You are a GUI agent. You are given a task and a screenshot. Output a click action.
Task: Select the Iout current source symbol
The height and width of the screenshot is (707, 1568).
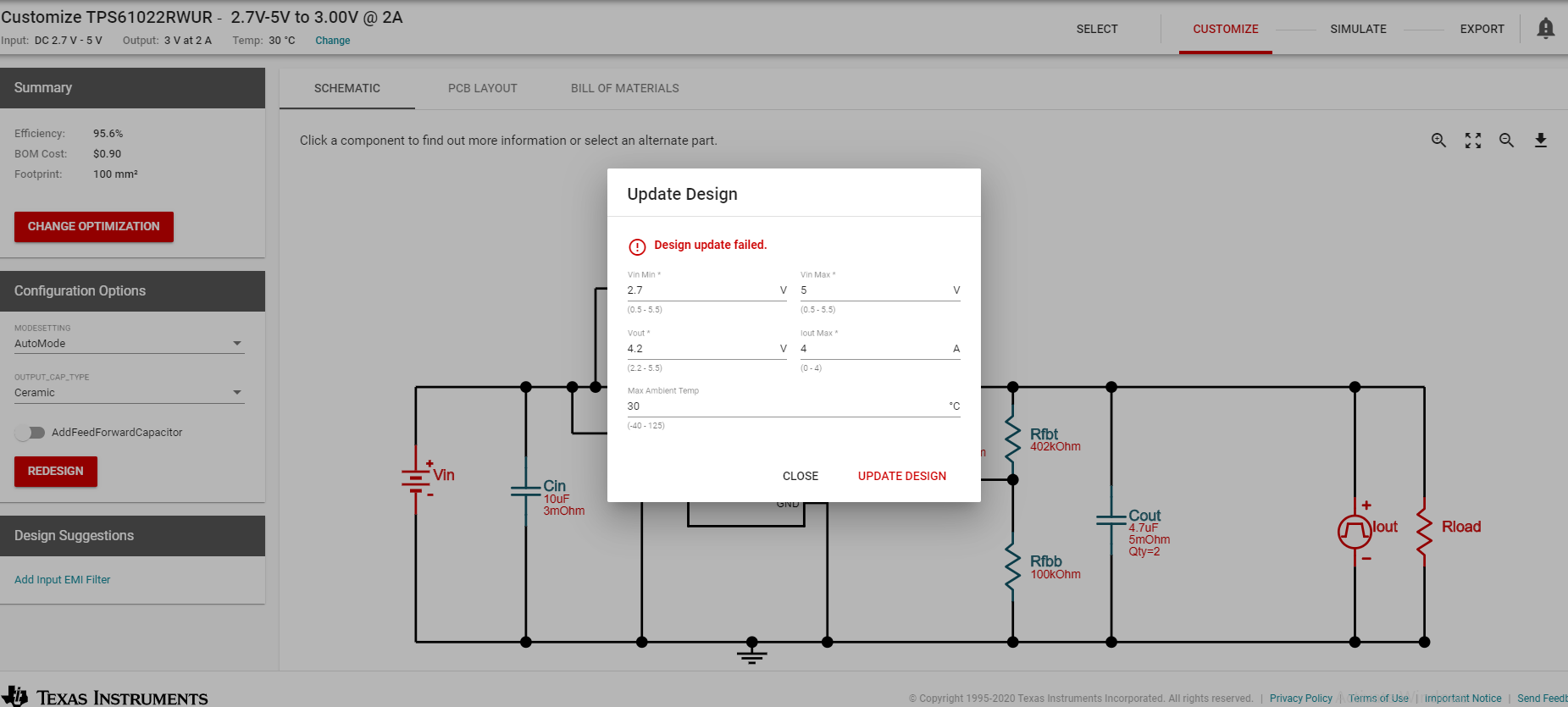(1355, 531)
